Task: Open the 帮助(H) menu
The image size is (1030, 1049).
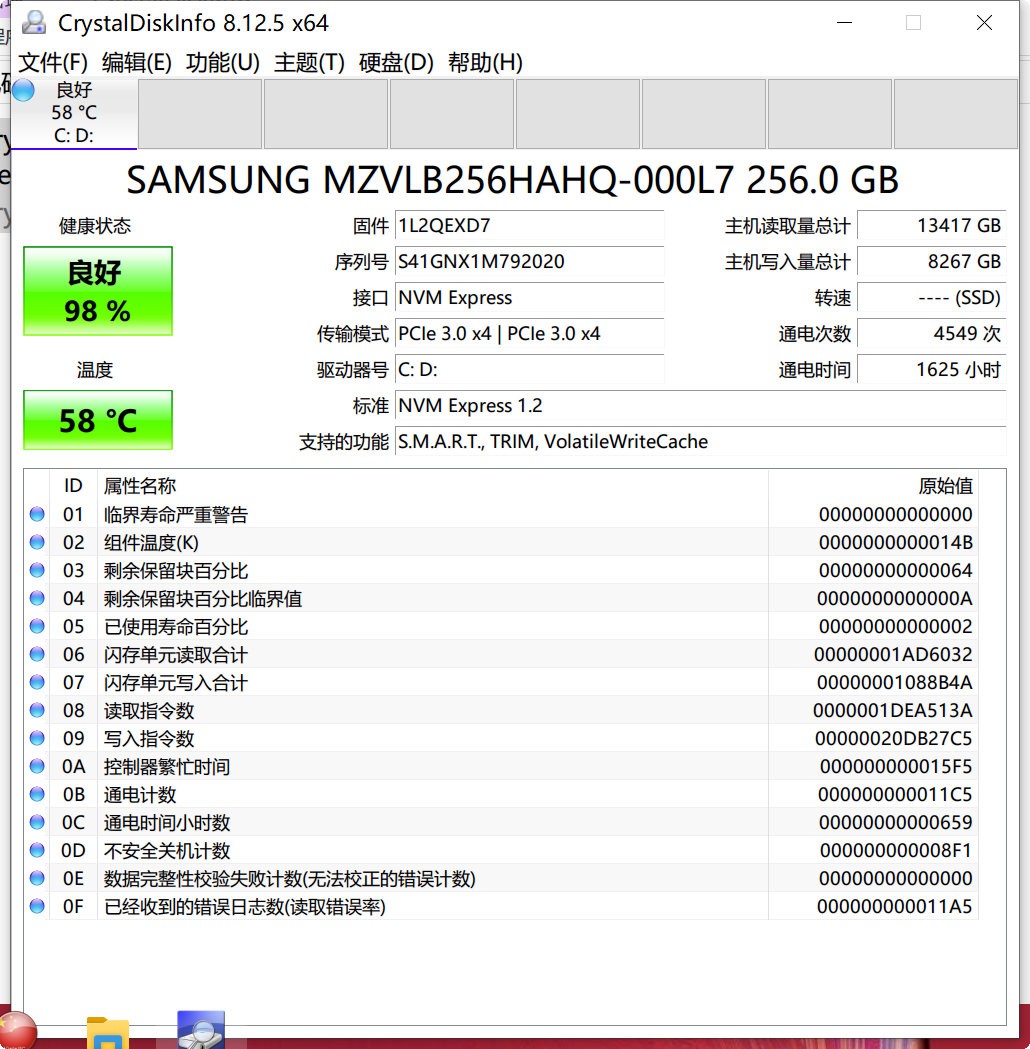Action: pyautogui.click(x=485, y=62)
